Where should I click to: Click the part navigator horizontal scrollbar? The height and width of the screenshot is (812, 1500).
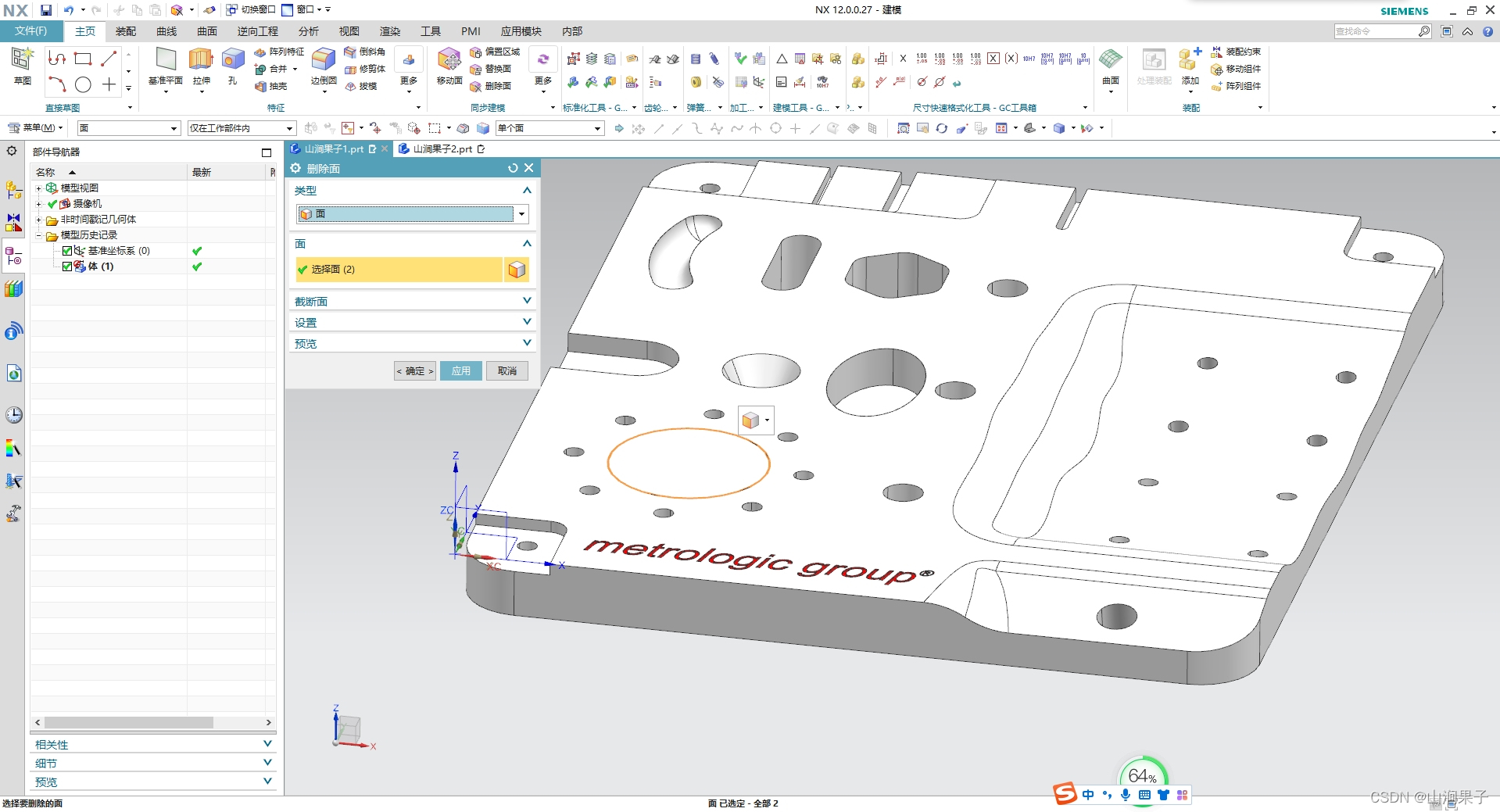click(x=129, y=723)
